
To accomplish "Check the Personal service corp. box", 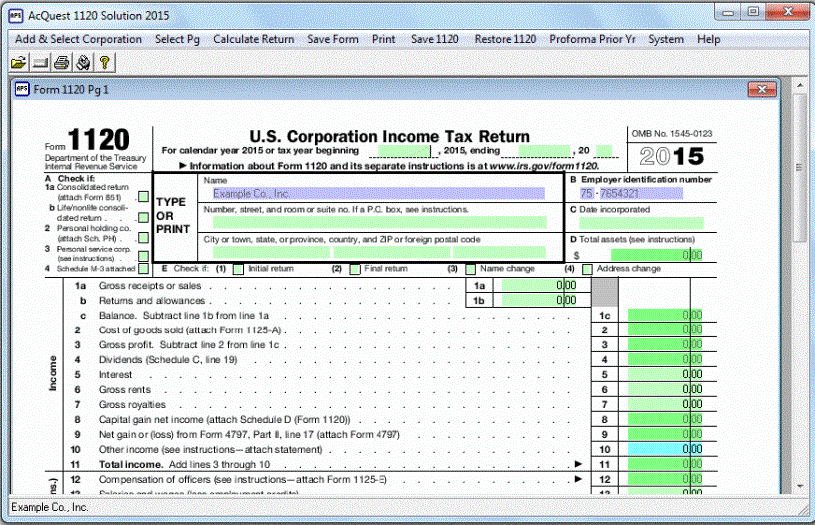I will click(143, 256).
